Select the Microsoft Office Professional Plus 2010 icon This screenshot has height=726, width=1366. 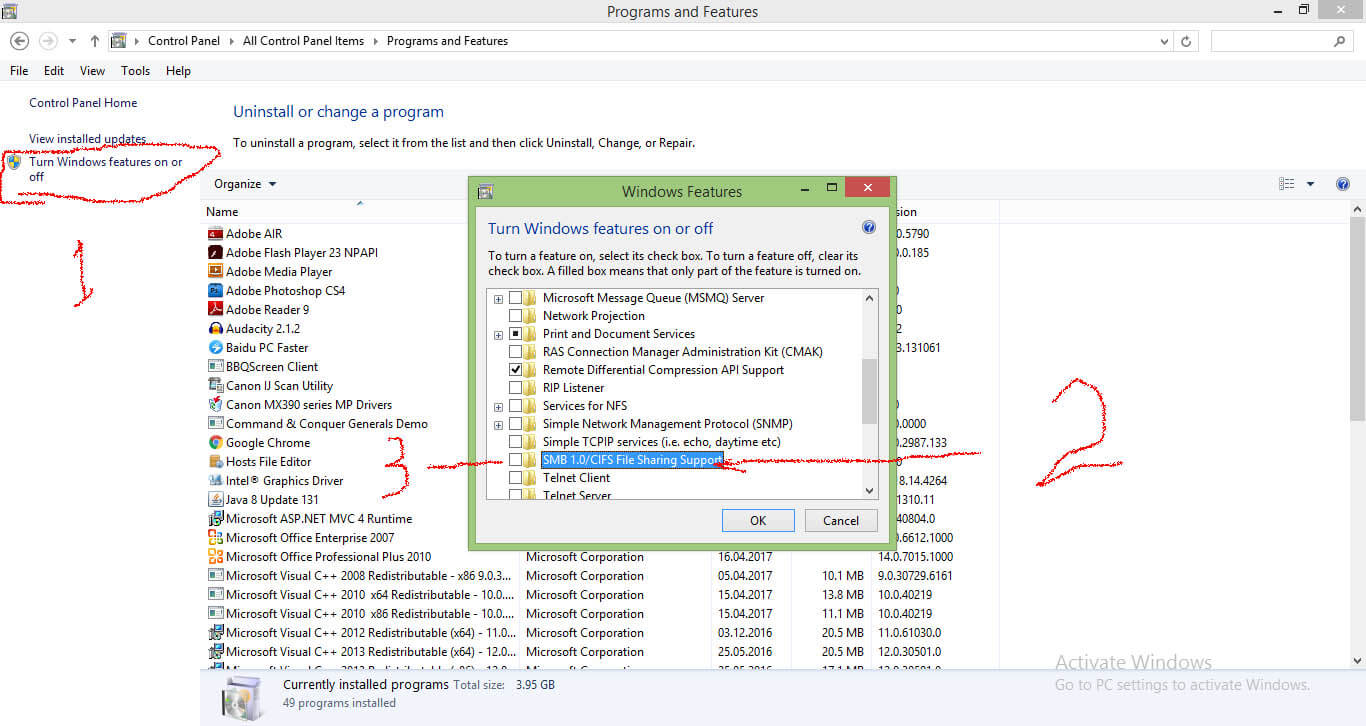215,557
